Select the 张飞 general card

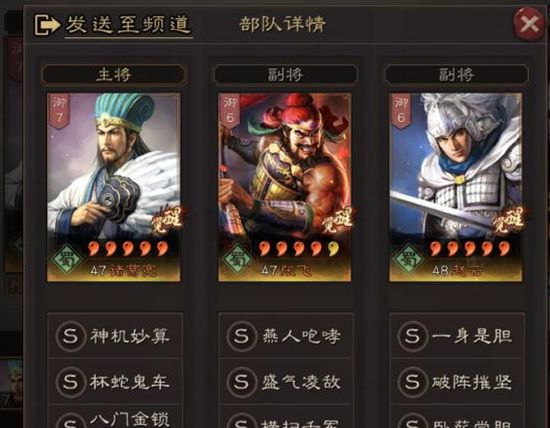pyautogui.click(x=285, y=187)
